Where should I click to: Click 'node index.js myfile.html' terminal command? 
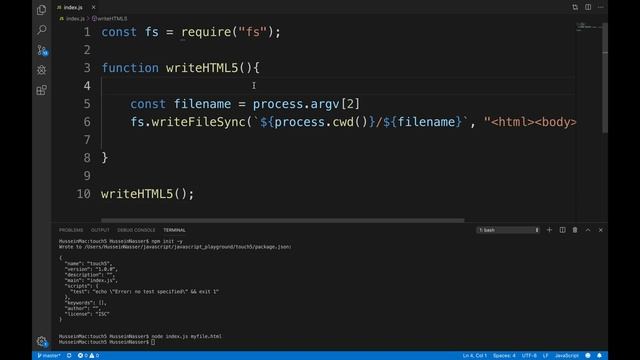(x=187, y=336)
